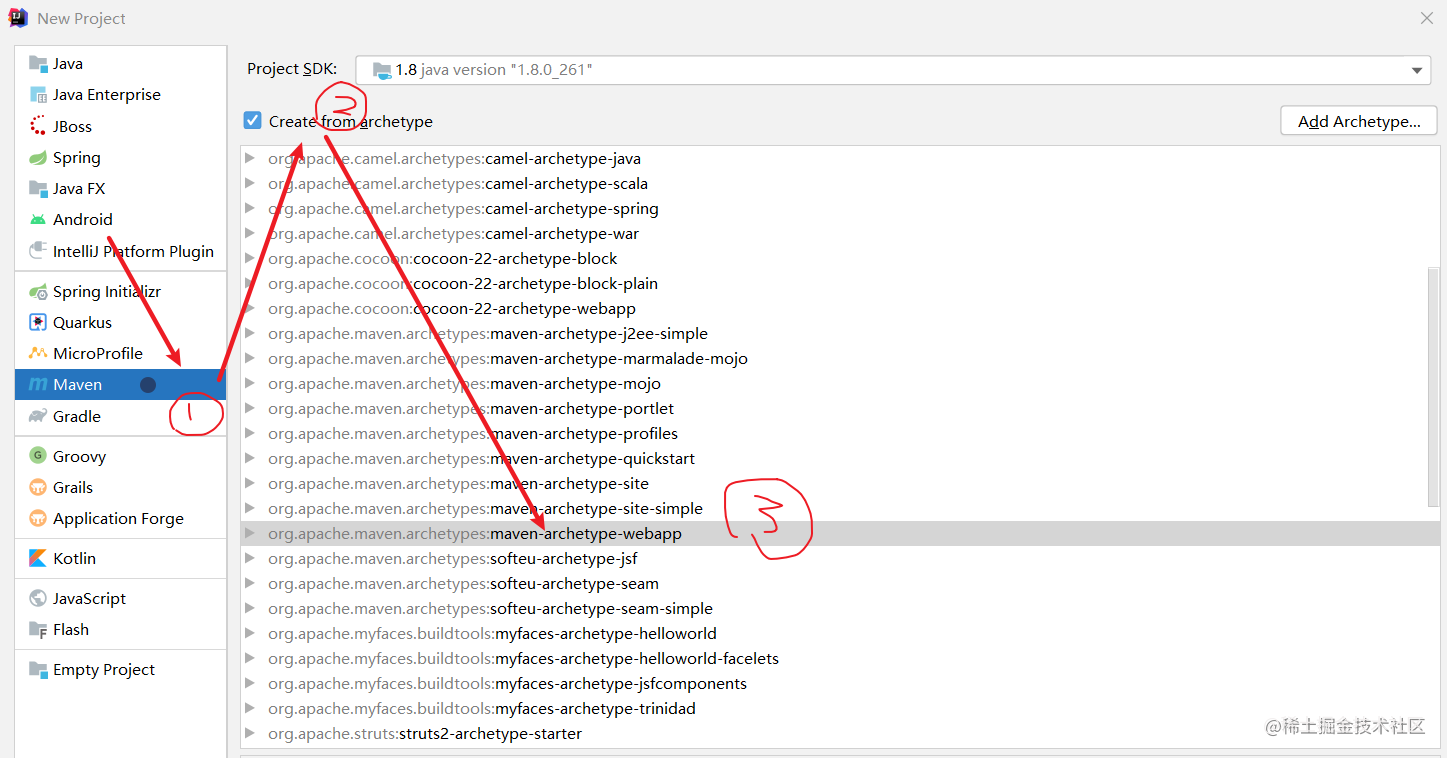The height and width of the screenshot is (758, 1447).
Task: Expand struts2-archetype-starter node
Action: point(250,734)
